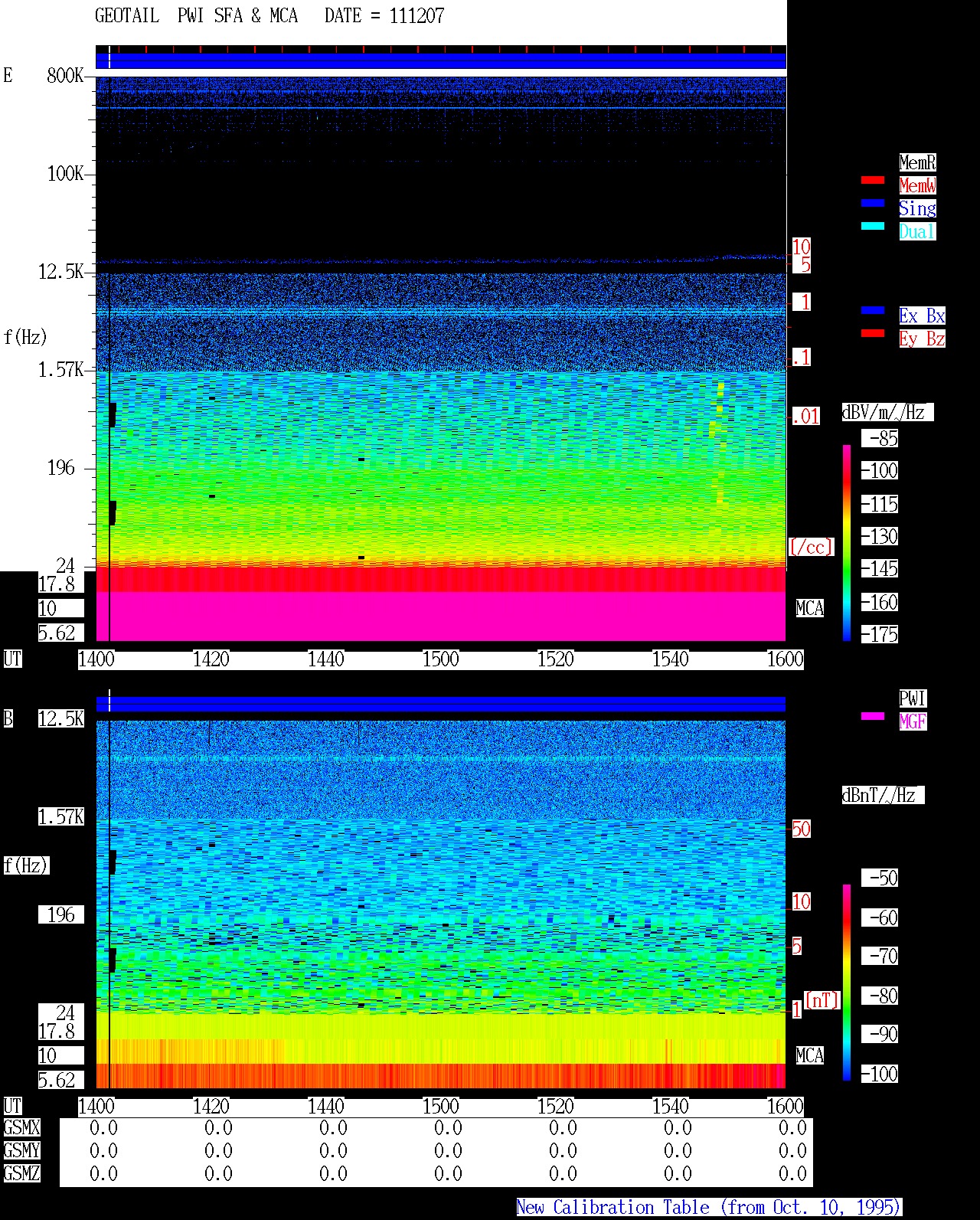Click the MemR legend label

pyautogui.click(x=917, y=162)
